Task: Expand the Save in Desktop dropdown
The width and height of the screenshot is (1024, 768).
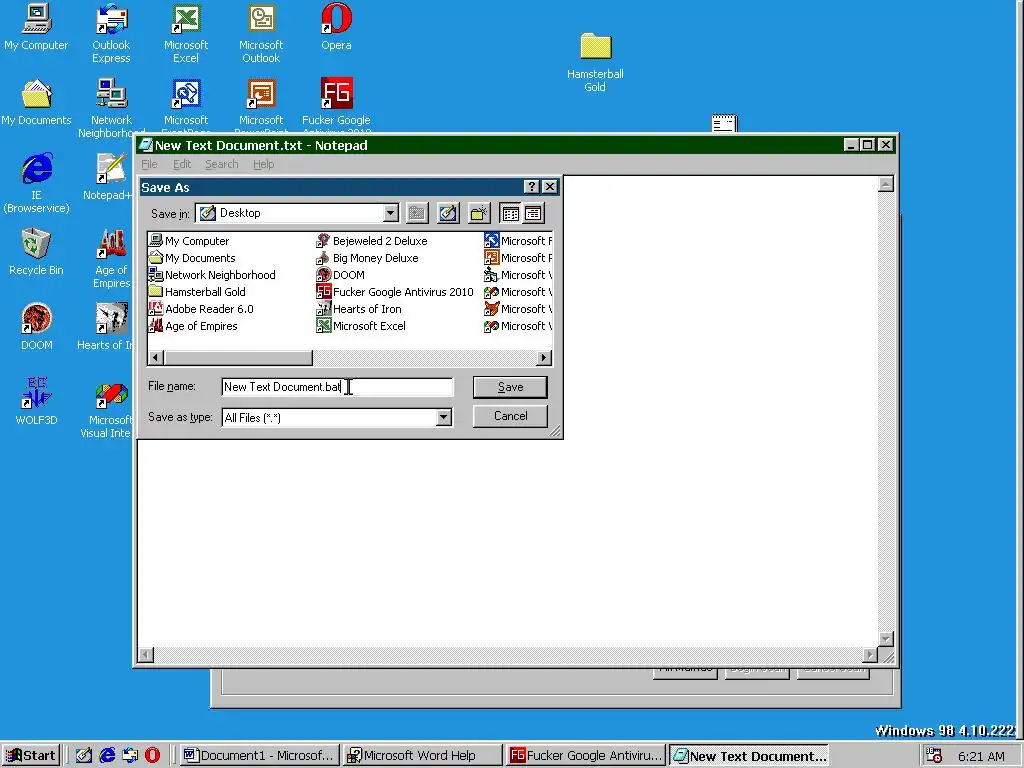Action: [x=391, y=213]
